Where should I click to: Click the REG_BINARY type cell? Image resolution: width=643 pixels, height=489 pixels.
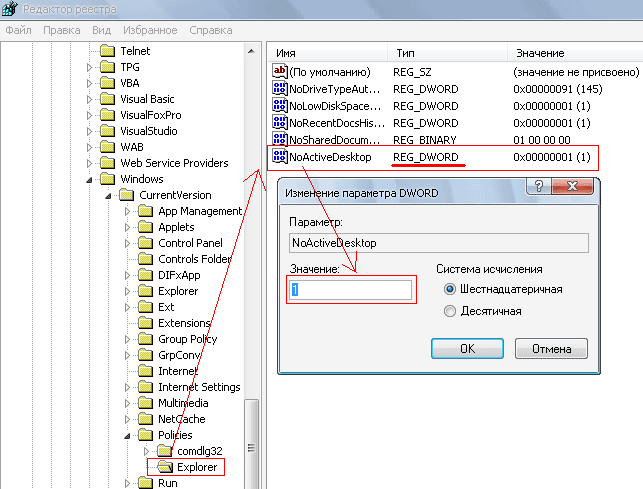coord(424,140)
